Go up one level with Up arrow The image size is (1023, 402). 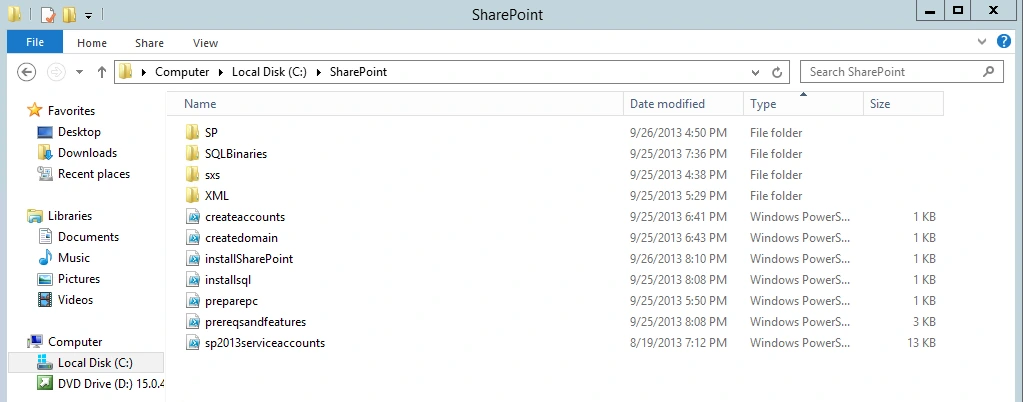102,72
